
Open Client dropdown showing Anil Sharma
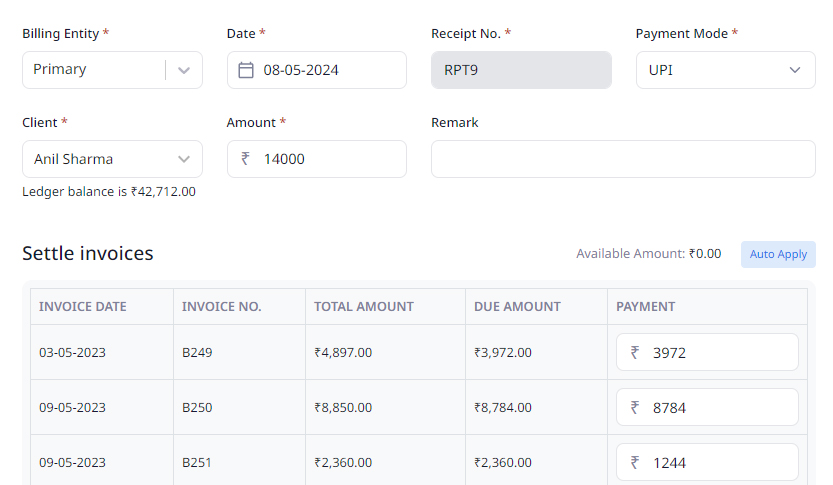coord(112,159)
